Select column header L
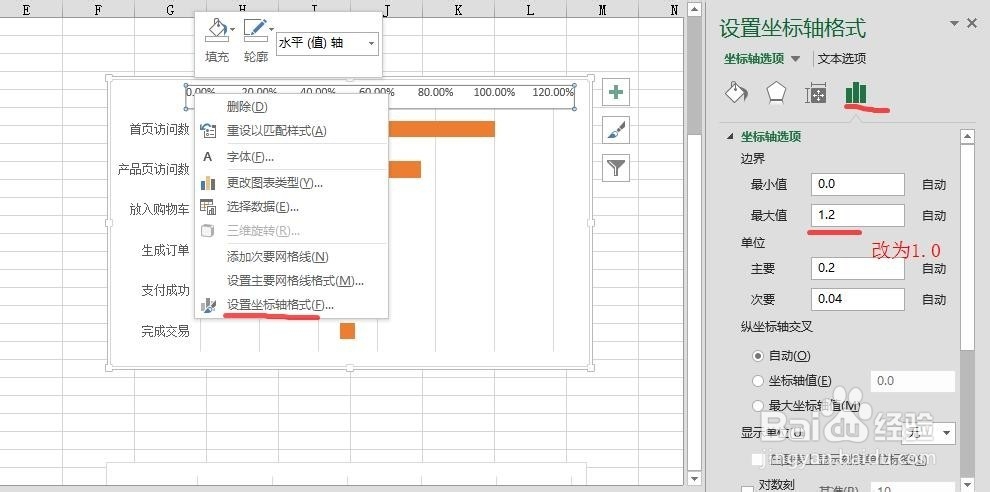990x492 pixels. point(530,9)
